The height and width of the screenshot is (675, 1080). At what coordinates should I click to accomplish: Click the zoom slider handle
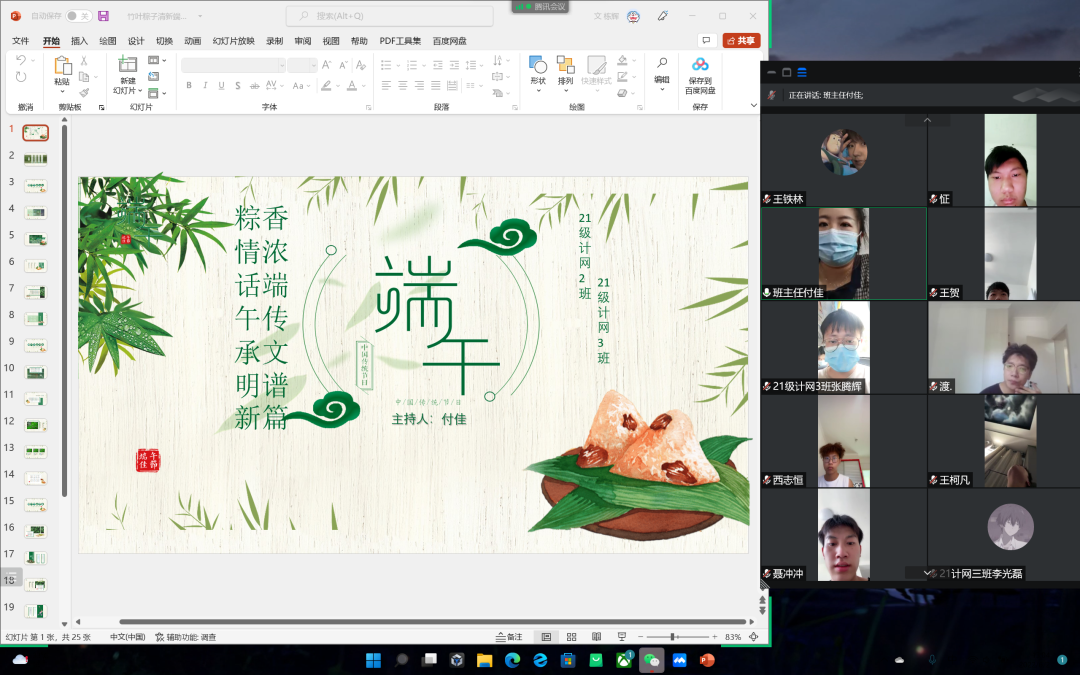[x=673, y=637]
